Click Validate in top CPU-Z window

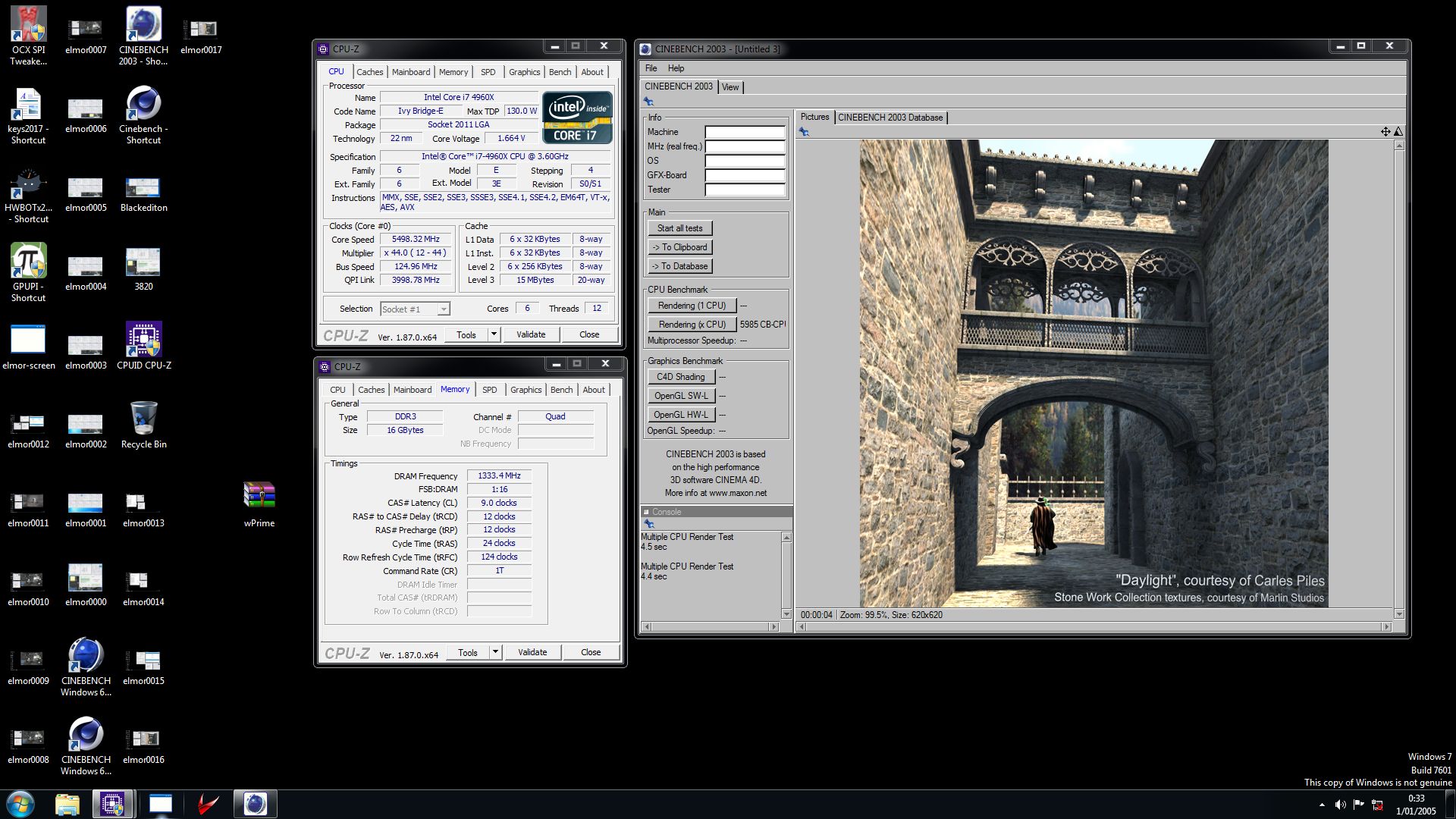(531, 334)
